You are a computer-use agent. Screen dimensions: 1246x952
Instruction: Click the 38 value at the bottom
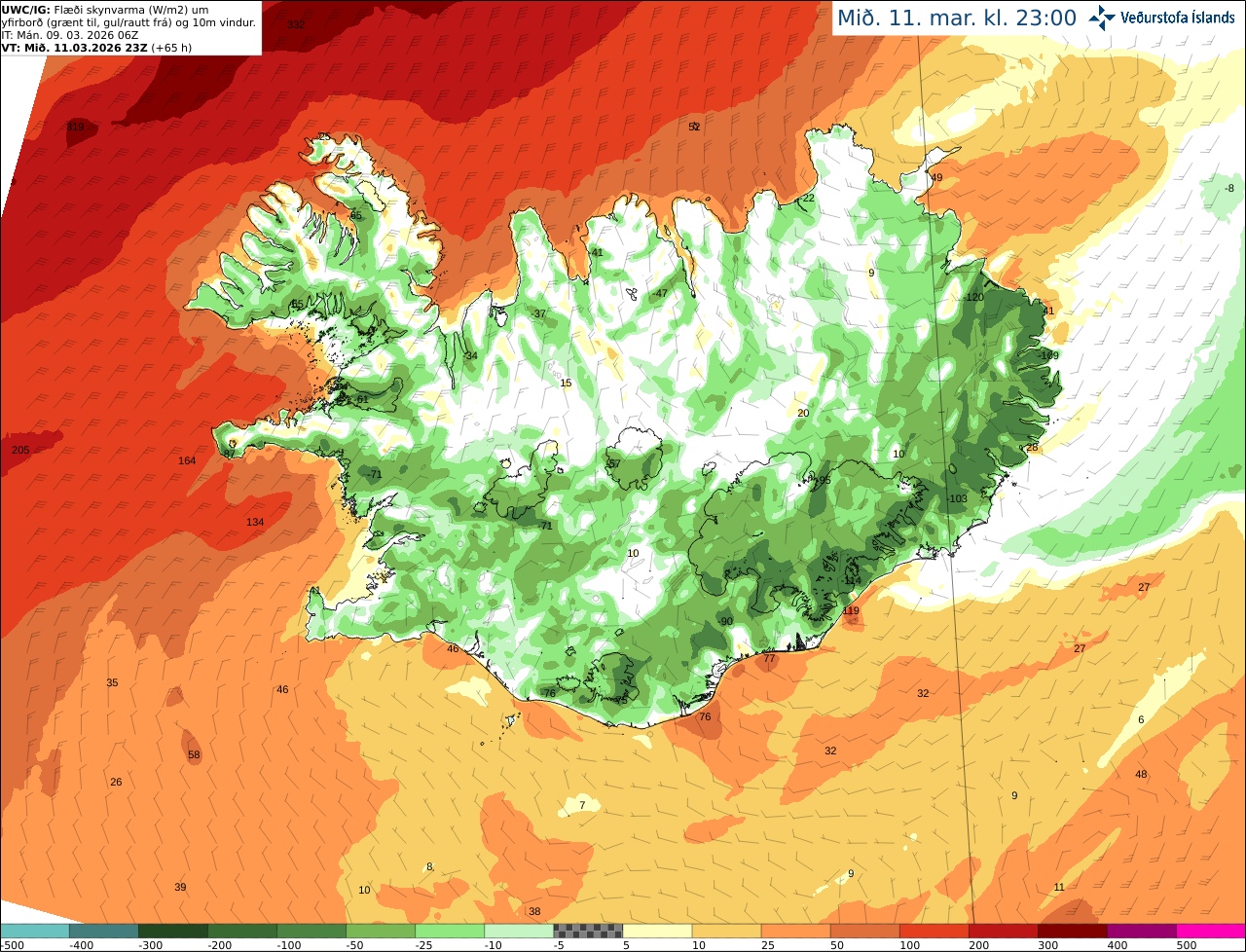pos(534,912)
